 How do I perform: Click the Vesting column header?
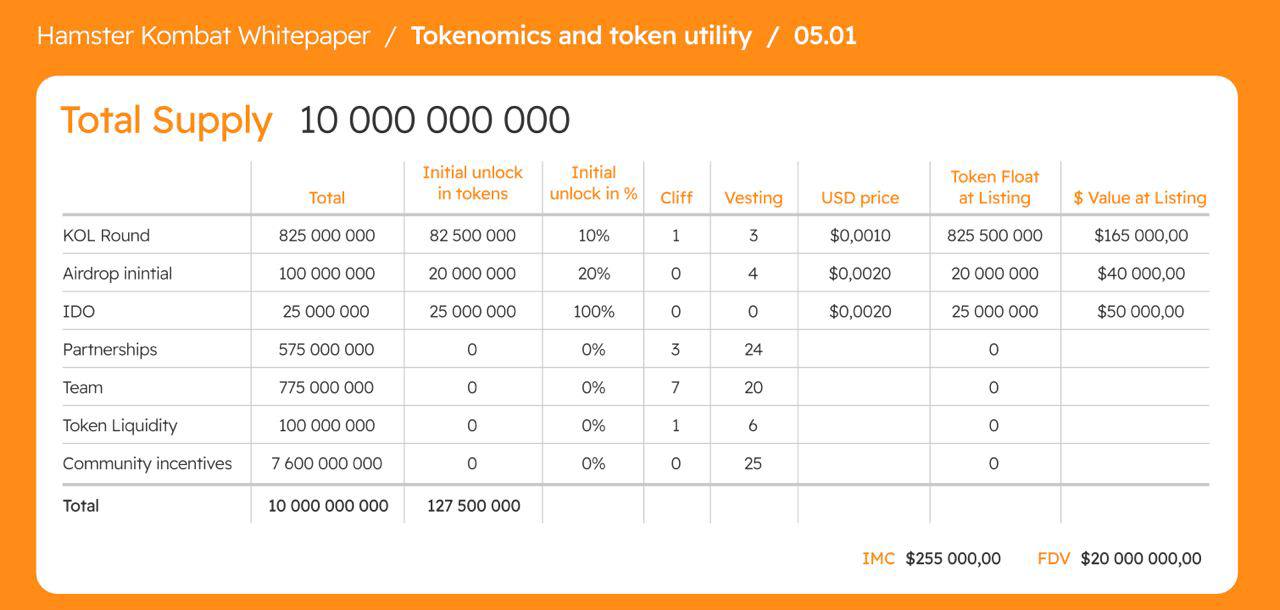coord(753,197)
